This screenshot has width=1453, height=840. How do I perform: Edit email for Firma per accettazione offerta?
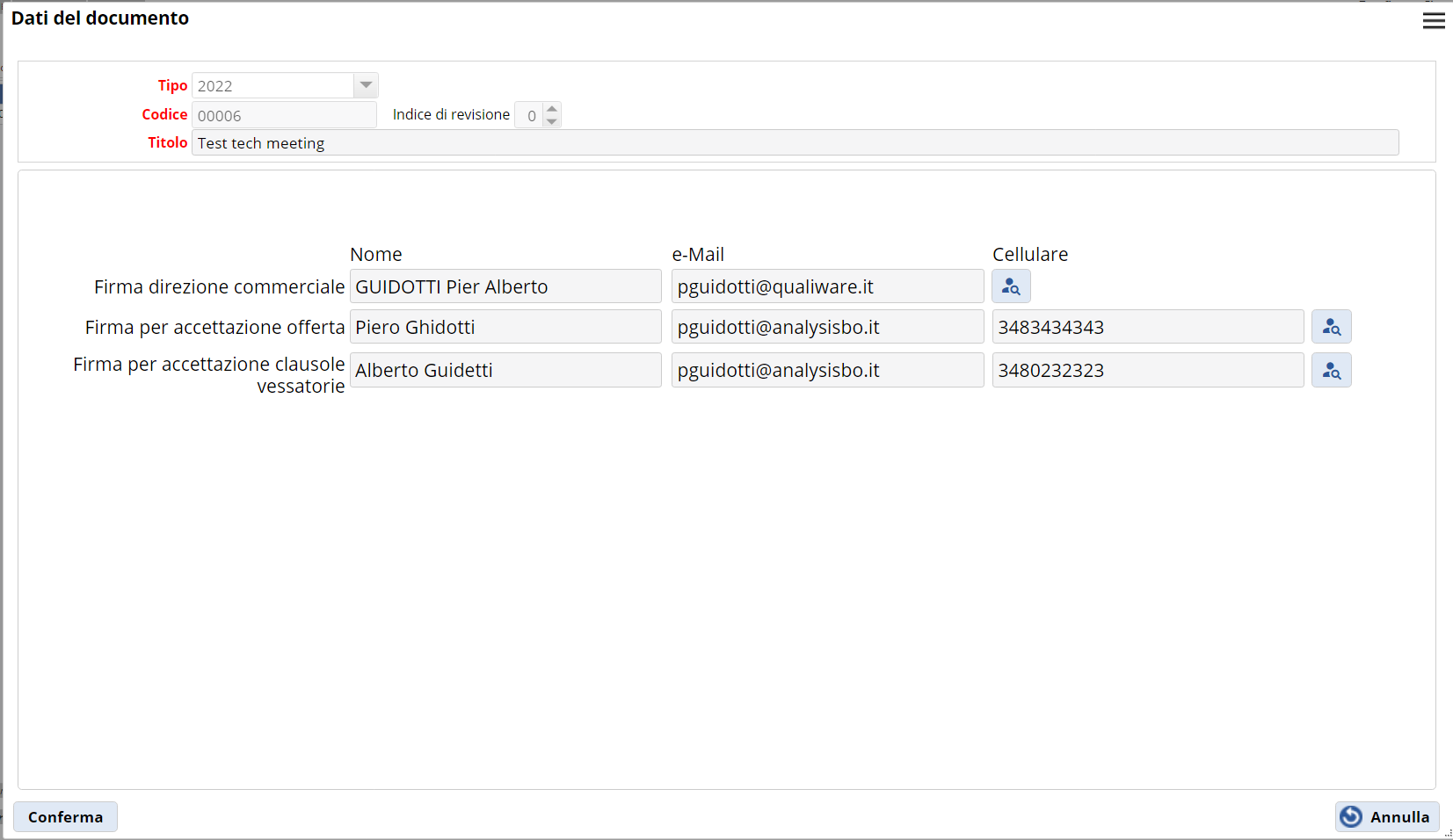tap(827, 327)
